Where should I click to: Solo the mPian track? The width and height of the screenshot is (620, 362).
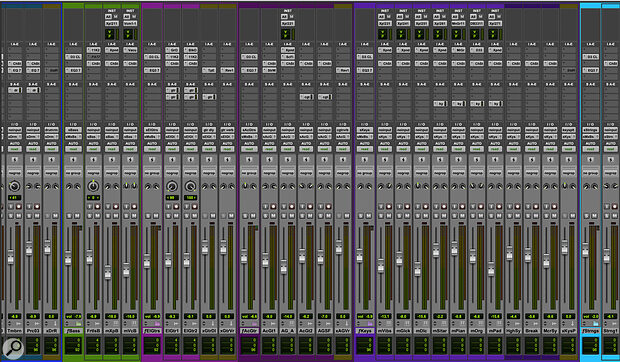455,216
